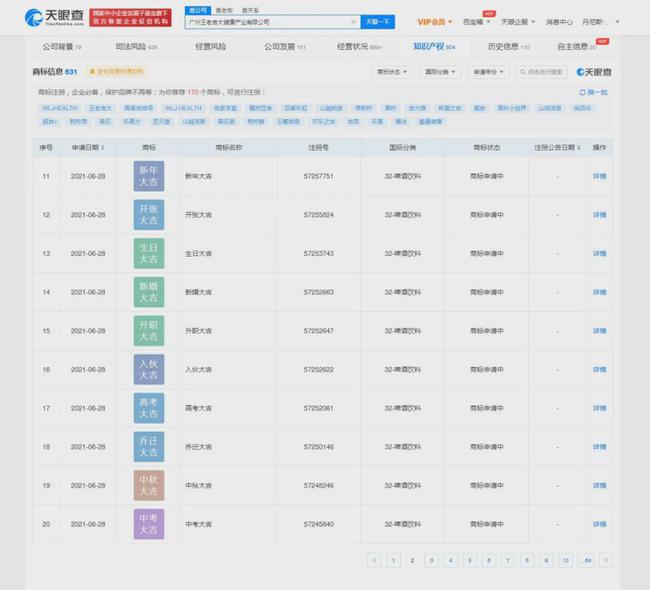Expand the 国际分类 filter dropdown

440,72
